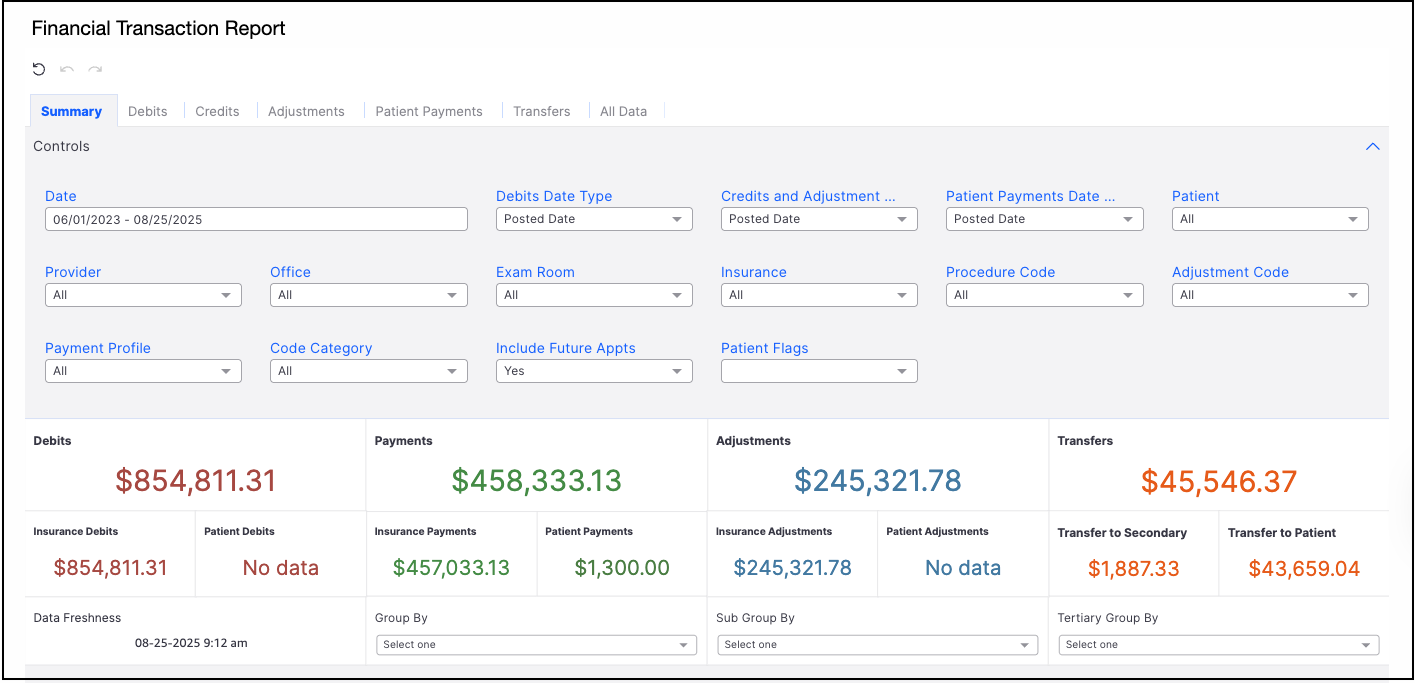The width and height of the screenshot is (1415, 683).
Task: Open the Tertiary Group By selector
Action: (1219, 645)
